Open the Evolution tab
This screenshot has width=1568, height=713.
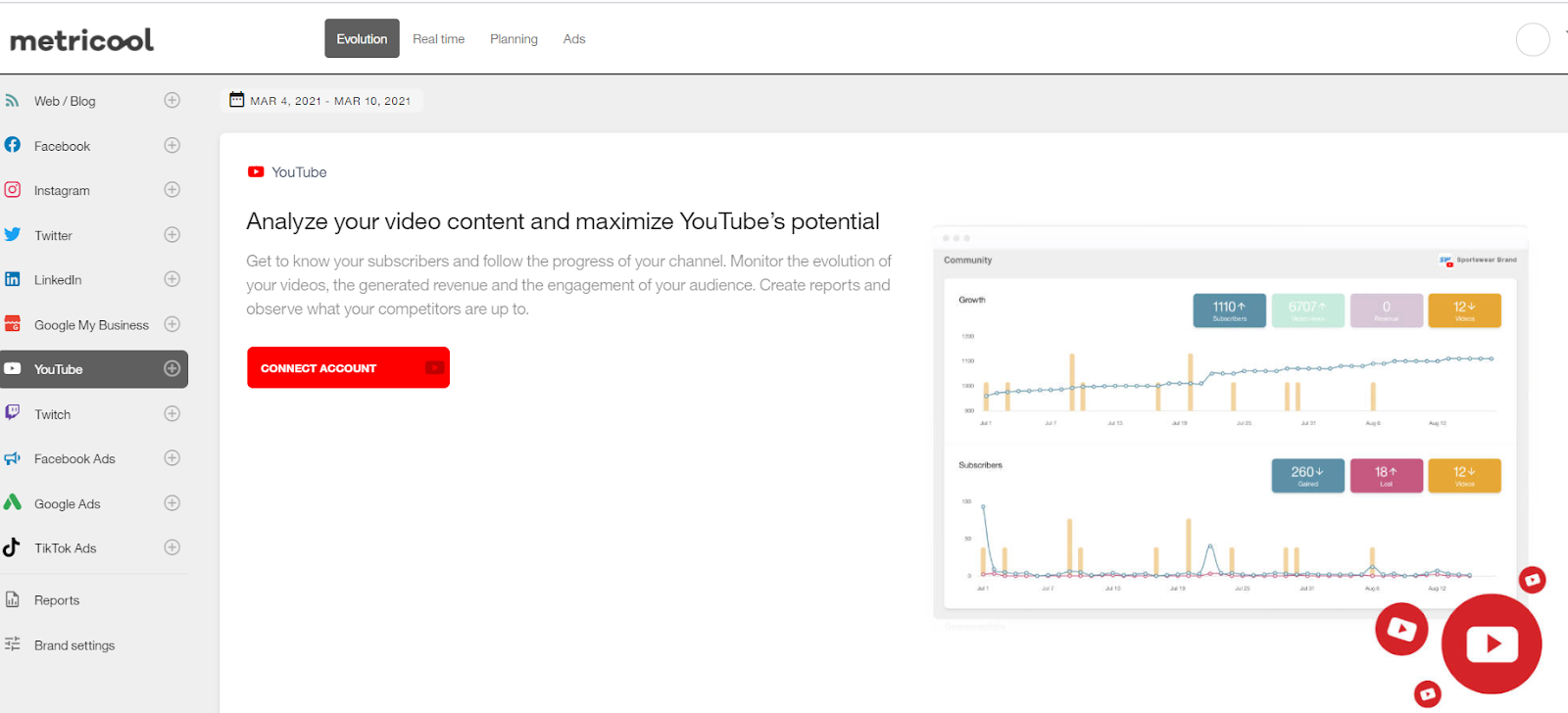pos(362,38)
